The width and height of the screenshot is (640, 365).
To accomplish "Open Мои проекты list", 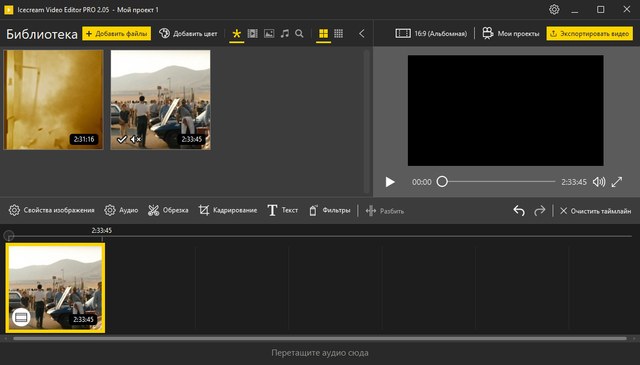I will tap(511, 33).
